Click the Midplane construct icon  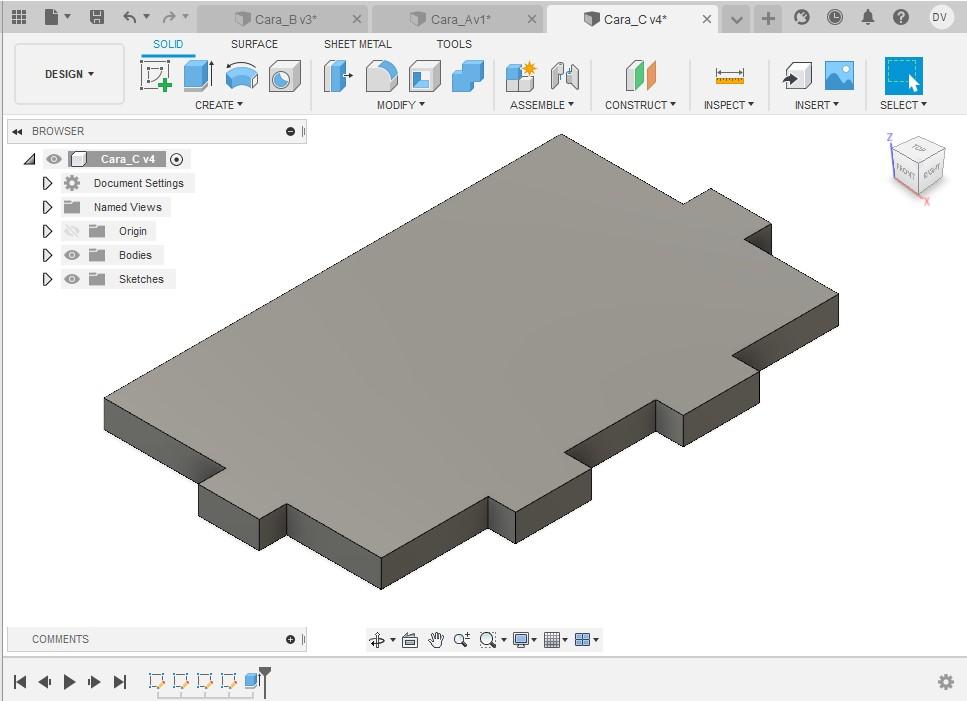coord(641,76)
